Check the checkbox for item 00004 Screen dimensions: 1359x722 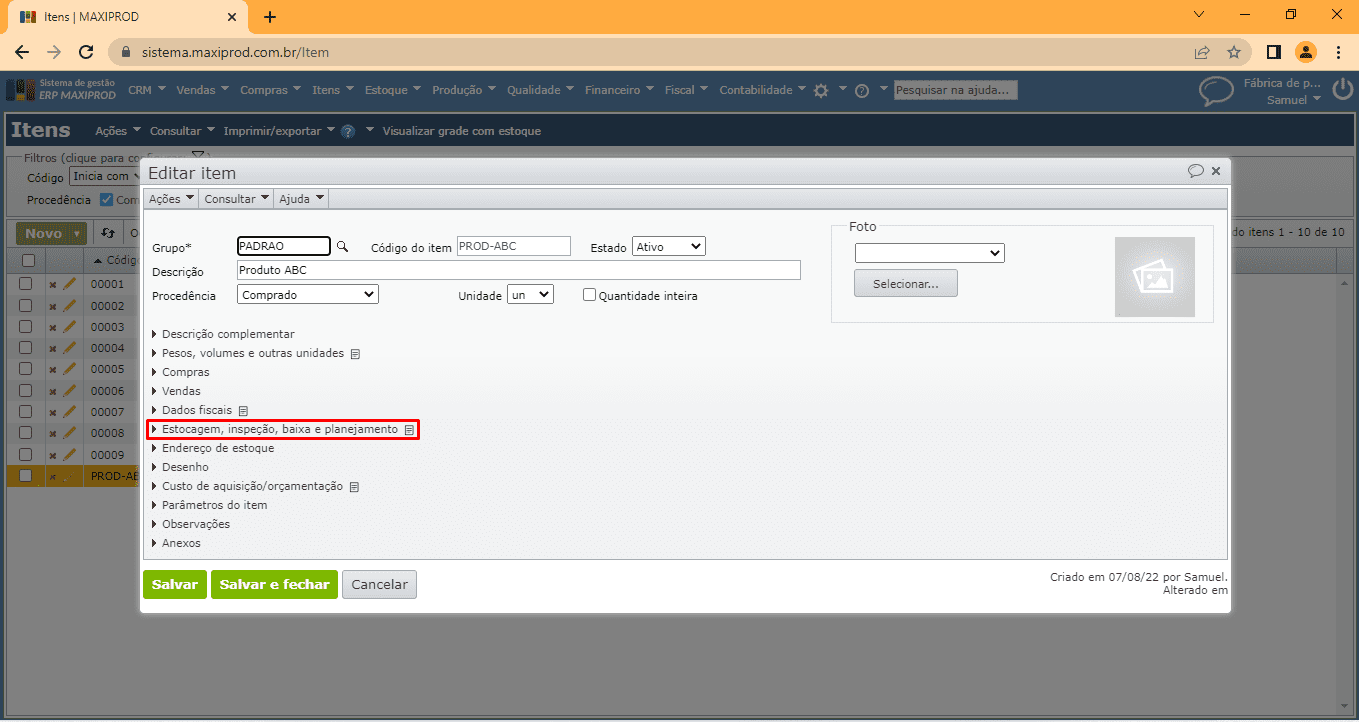[x=26, y=348]
